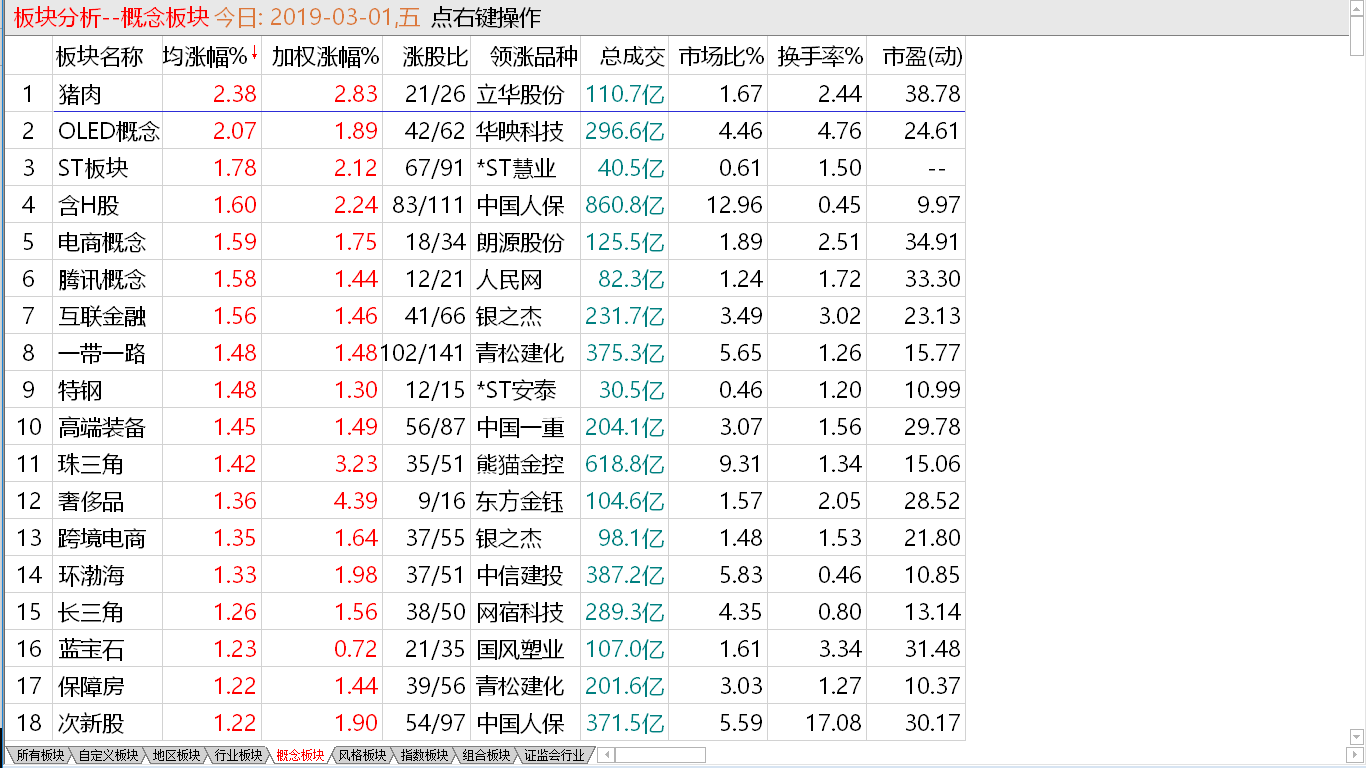Click leading stock 中国一重
1366x768 pixels.
tap(520, 427)
